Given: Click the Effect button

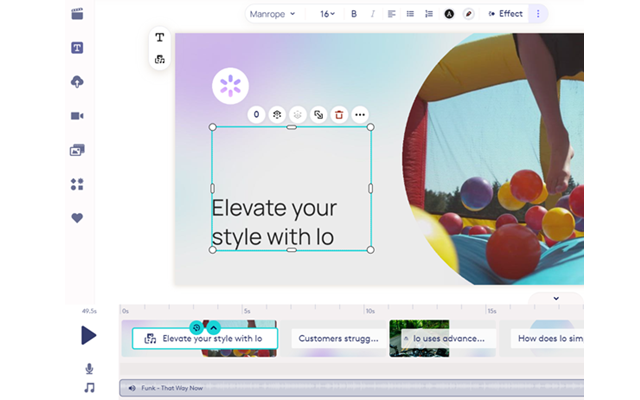Looking at the screenshot, I should click(x=505, y=14).
